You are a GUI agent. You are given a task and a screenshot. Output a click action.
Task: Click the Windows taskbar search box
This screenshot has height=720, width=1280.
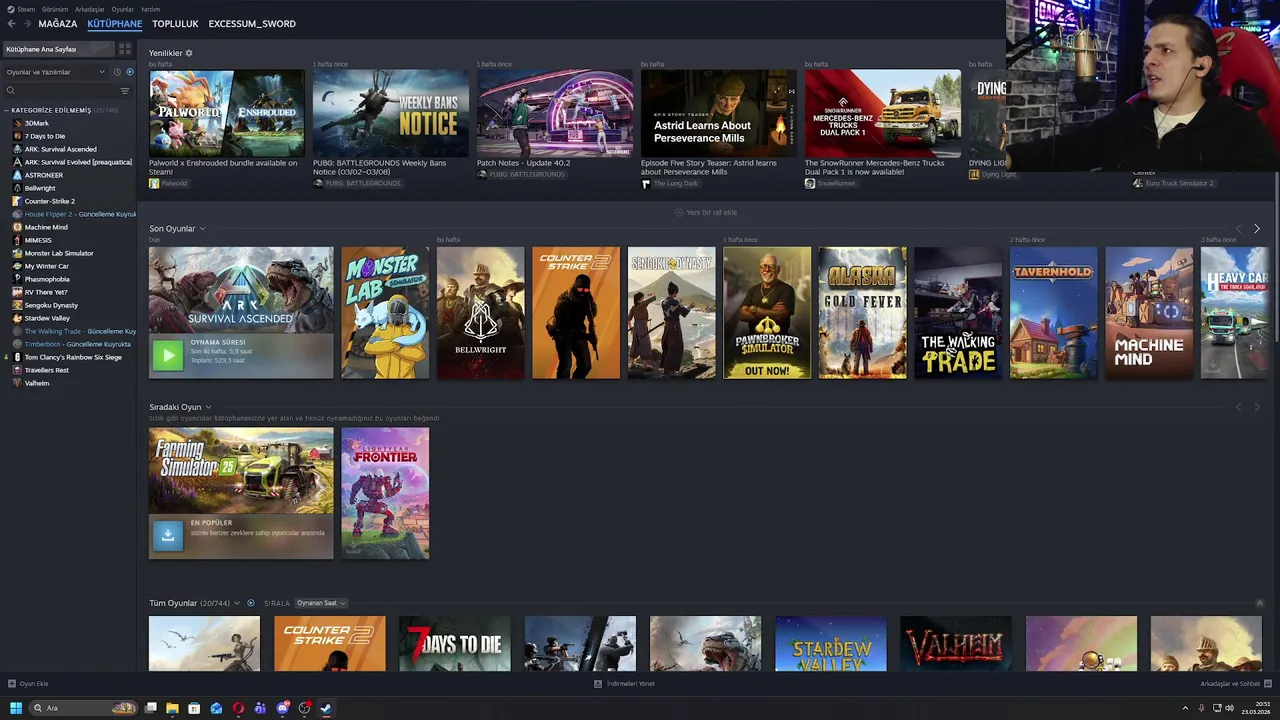tap(83, 708)
